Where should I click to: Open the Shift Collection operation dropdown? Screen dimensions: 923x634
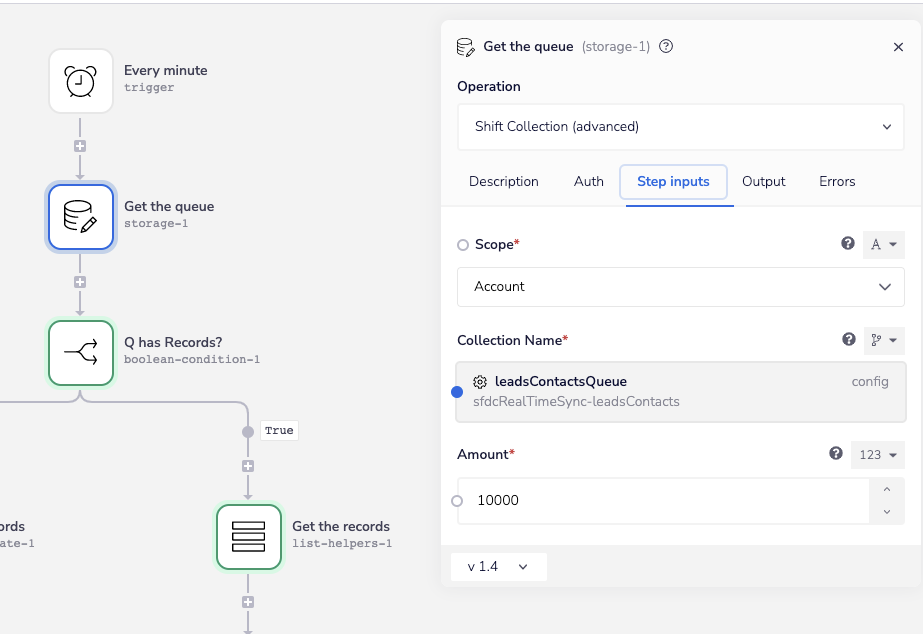[680, 127]
